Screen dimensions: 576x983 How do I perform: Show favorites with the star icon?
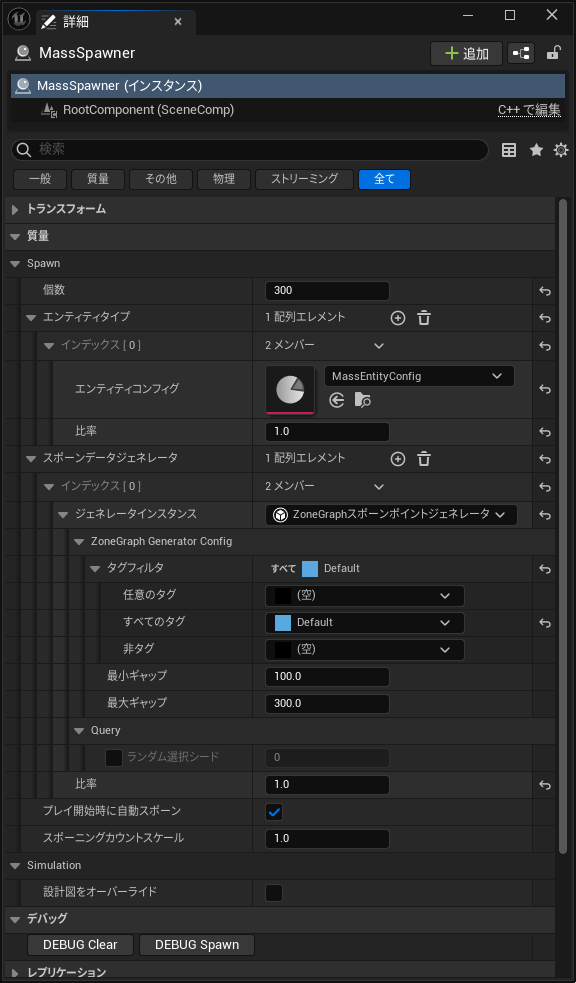click(x=537, y=150)
